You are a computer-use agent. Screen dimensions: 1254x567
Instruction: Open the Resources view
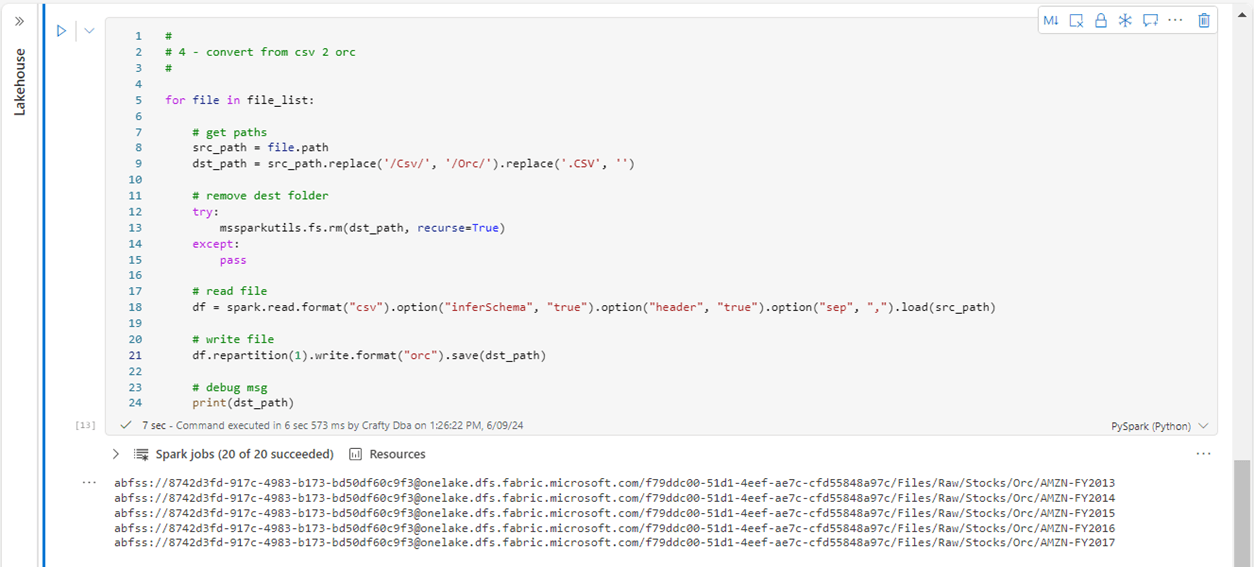[387, 454]
